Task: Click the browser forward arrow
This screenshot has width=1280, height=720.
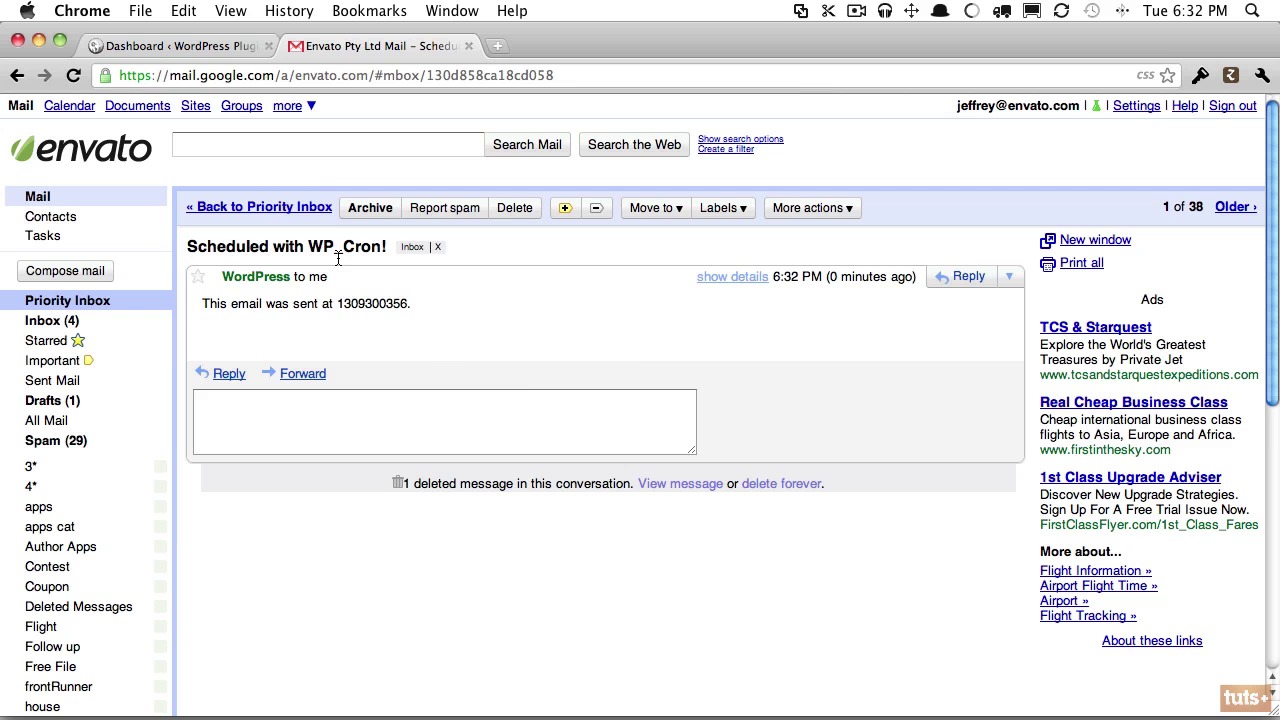Action: [44, 75]
